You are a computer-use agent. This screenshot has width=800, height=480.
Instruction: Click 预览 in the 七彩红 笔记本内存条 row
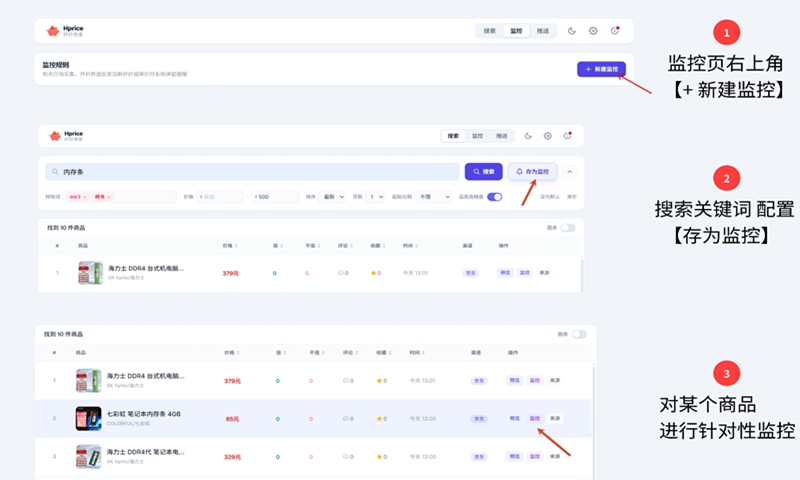pyautogui.click(x=514, y=419)
